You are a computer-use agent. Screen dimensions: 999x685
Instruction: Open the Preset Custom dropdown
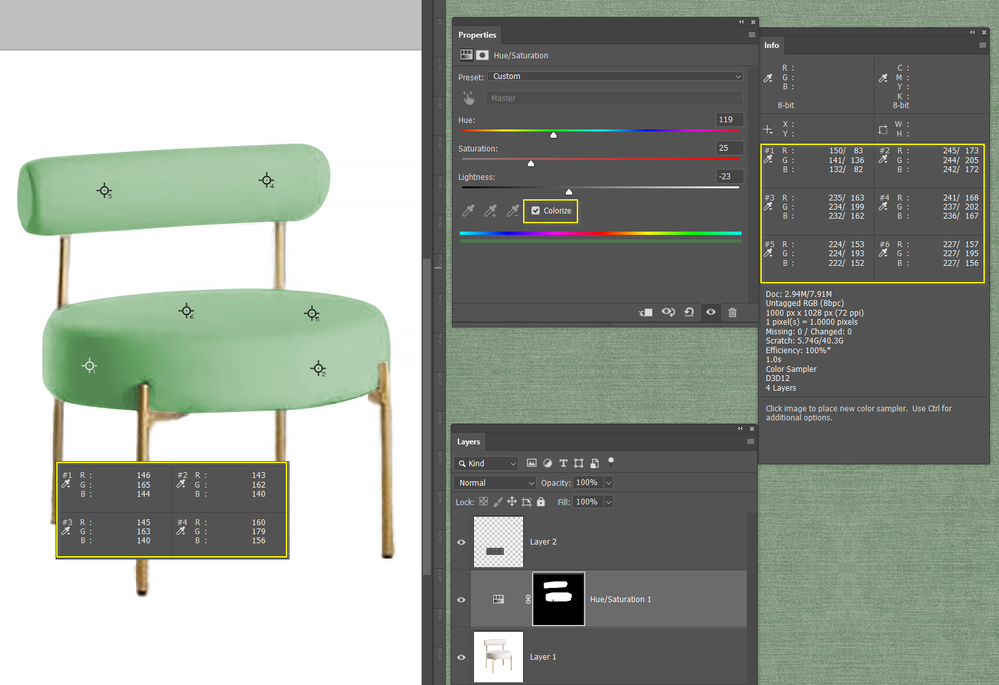[616, 76]
